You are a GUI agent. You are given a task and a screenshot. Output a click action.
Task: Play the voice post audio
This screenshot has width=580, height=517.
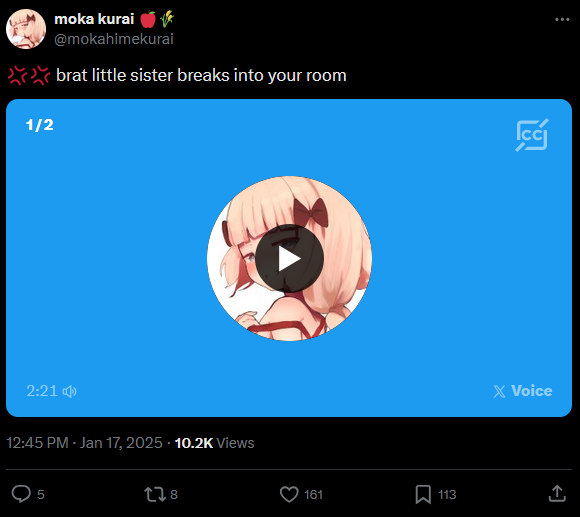pos(289,258)
